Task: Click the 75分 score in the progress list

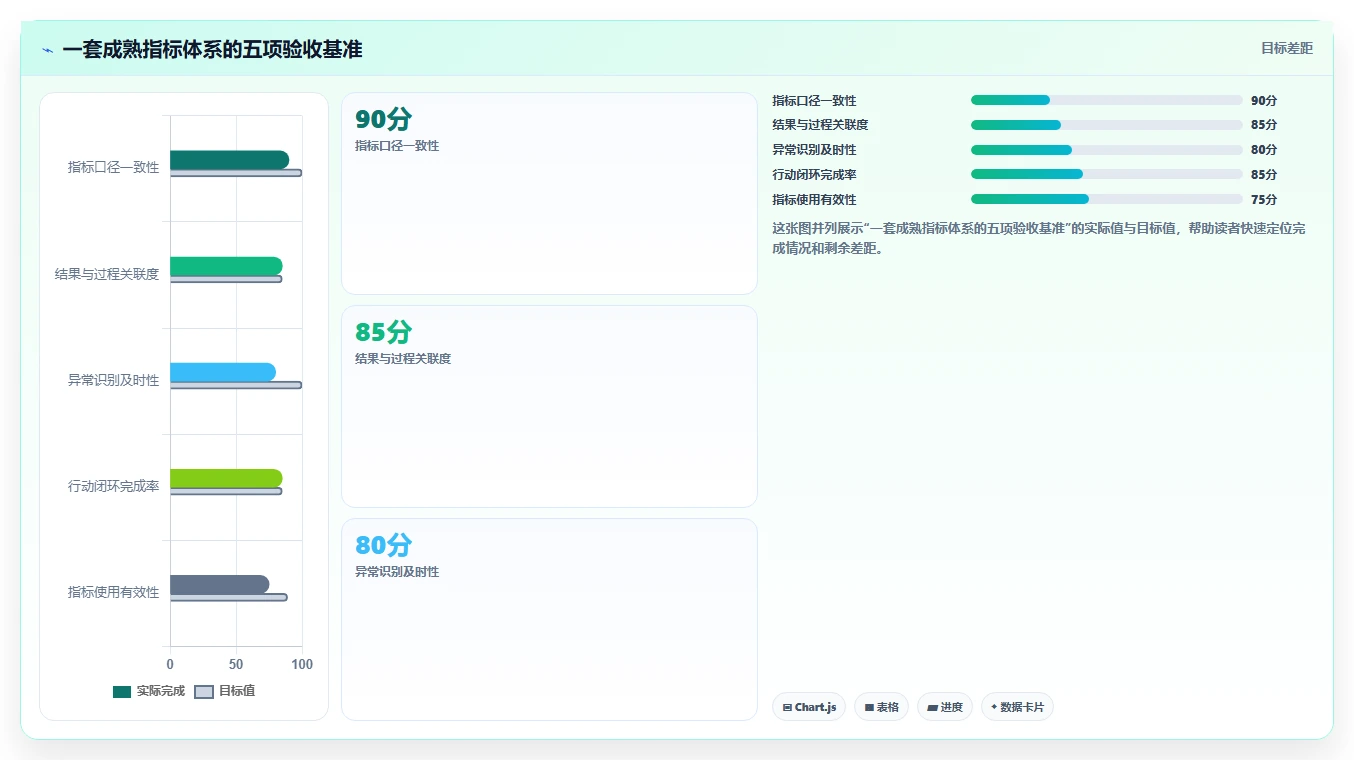Action: (1264, 200)
